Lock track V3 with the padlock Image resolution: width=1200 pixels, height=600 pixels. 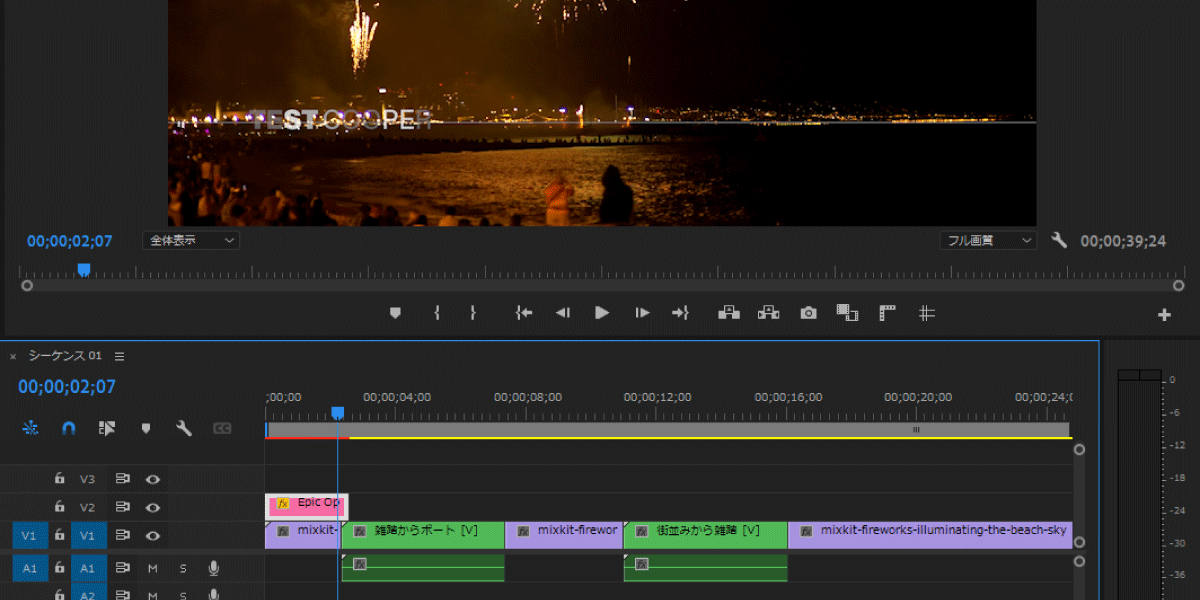[60, 479]
